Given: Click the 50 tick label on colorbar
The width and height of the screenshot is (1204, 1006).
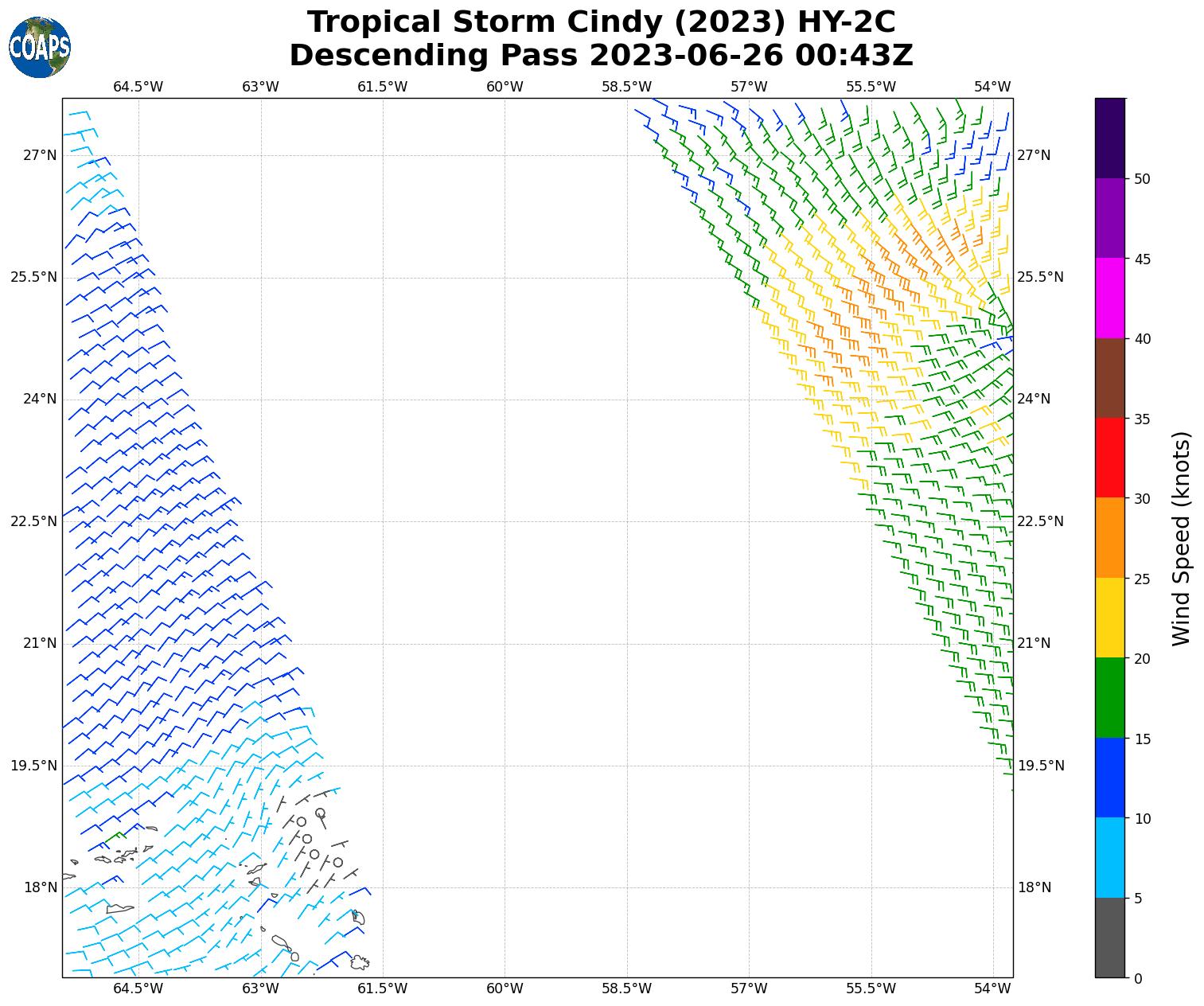Looking at the screenshot, I should pos(1142,179).
